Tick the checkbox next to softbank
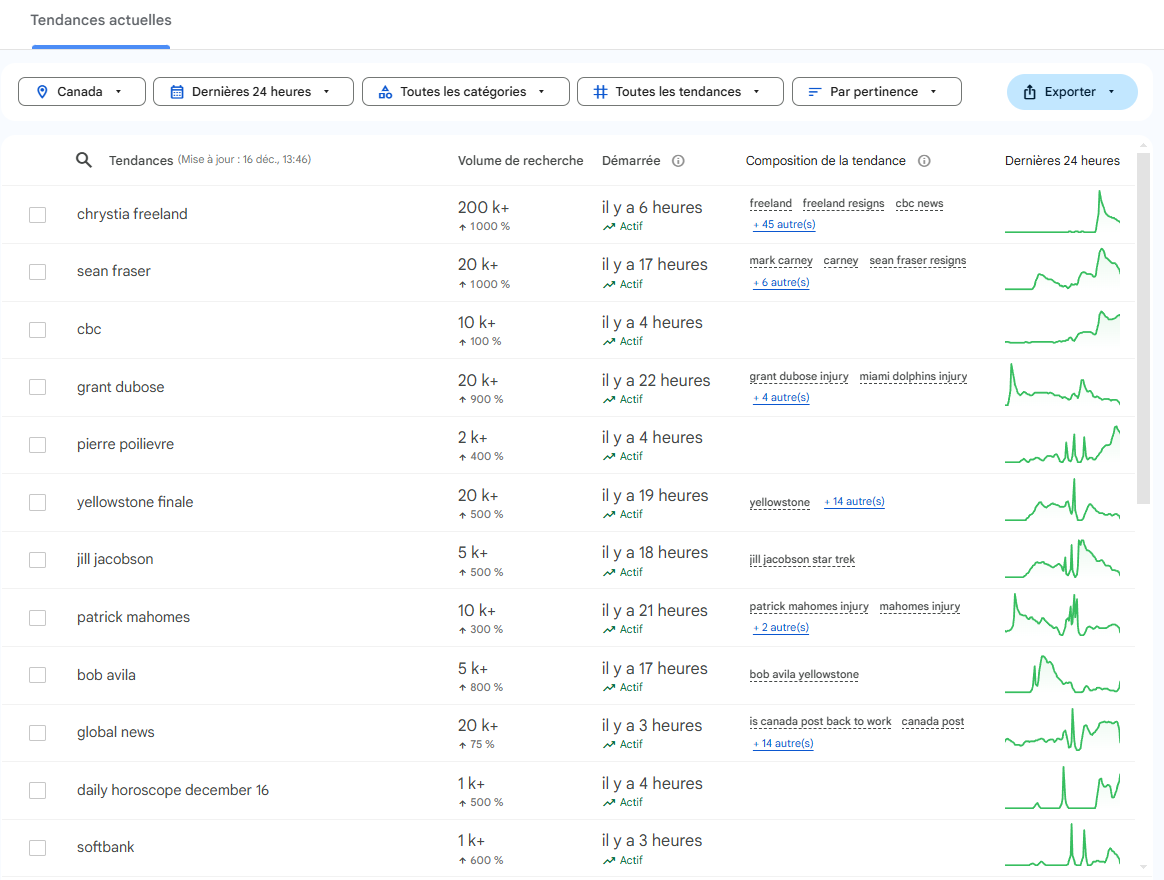1164x880 pixels. coord(38,847)
